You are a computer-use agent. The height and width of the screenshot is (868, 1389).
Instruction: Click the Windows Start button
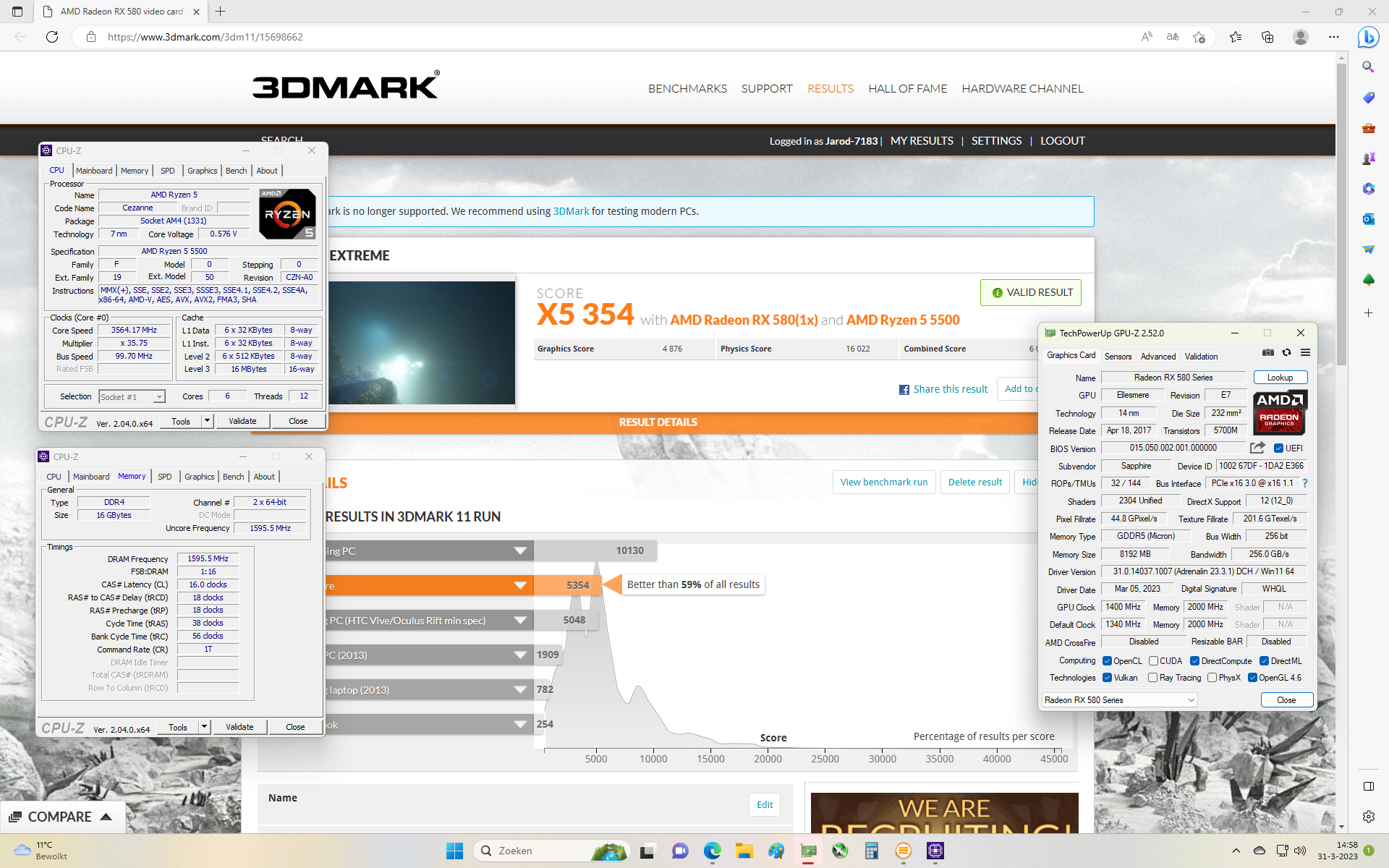pyautogui.click(x=454, y=851)
